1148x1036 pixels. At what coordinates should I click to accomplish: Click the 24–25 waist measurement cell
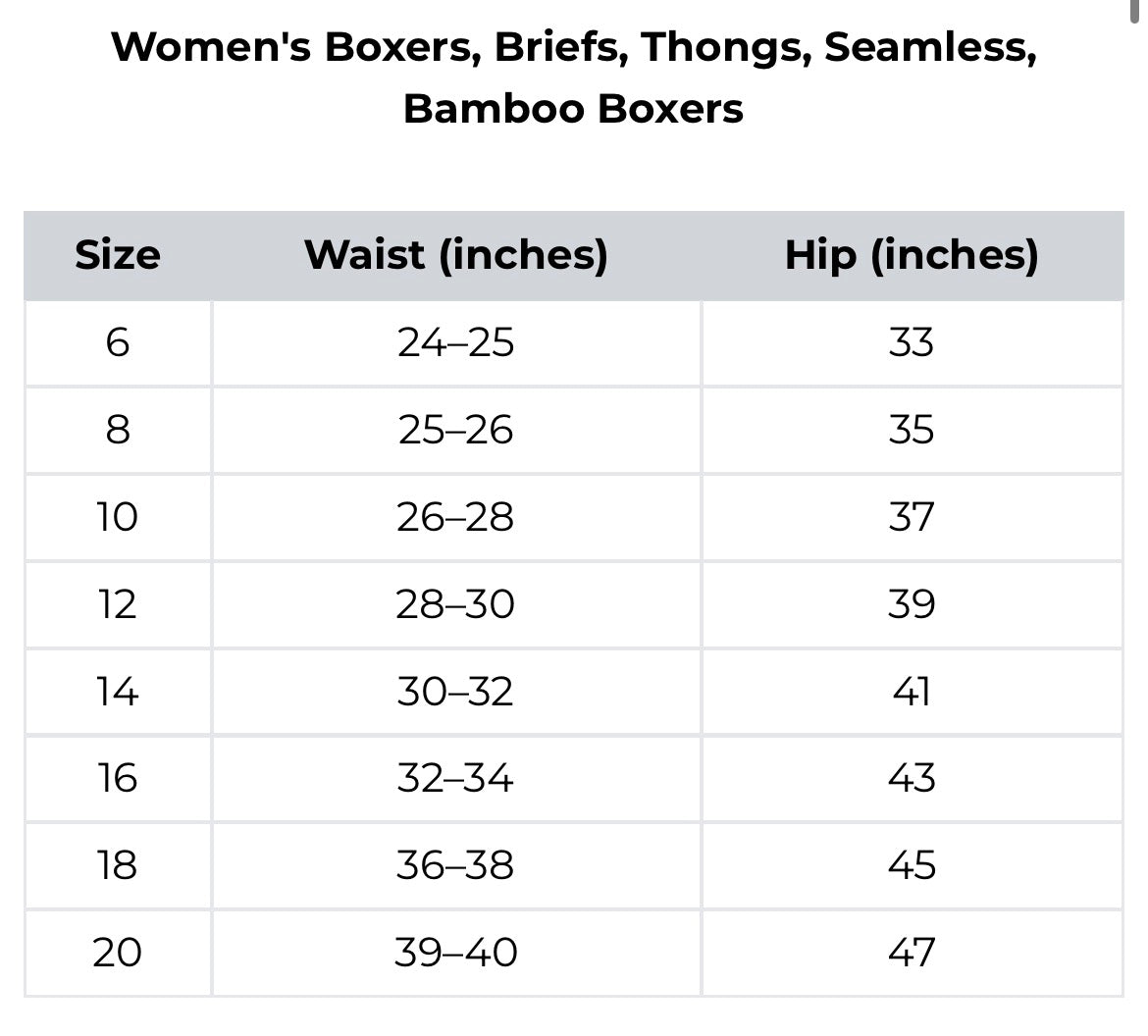(x=456, y=342)
